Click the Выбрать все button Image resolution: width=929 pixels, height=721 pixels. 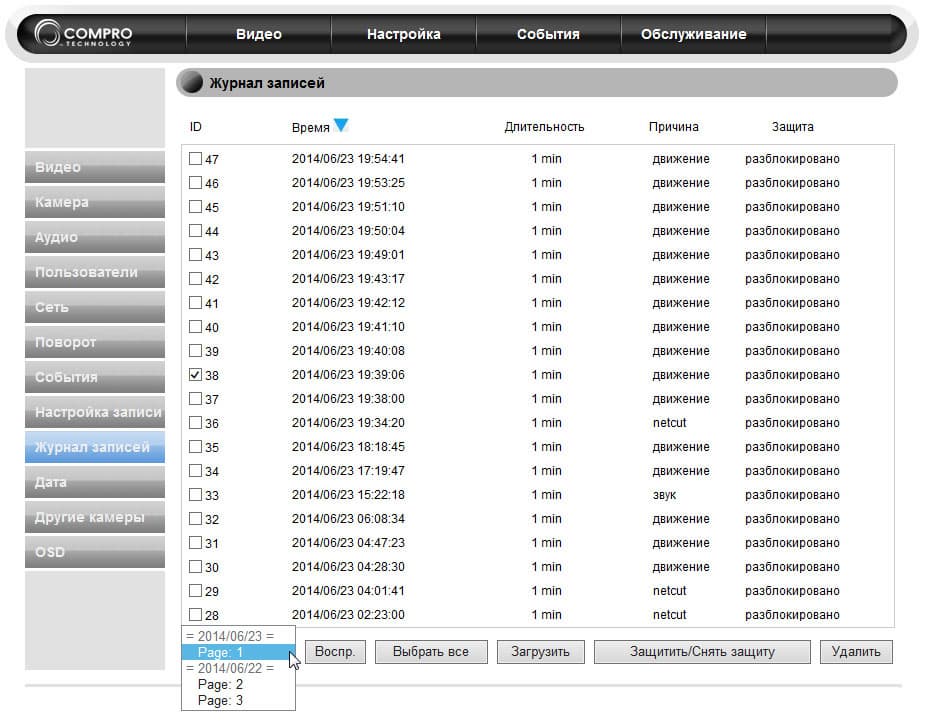(431, 652)
